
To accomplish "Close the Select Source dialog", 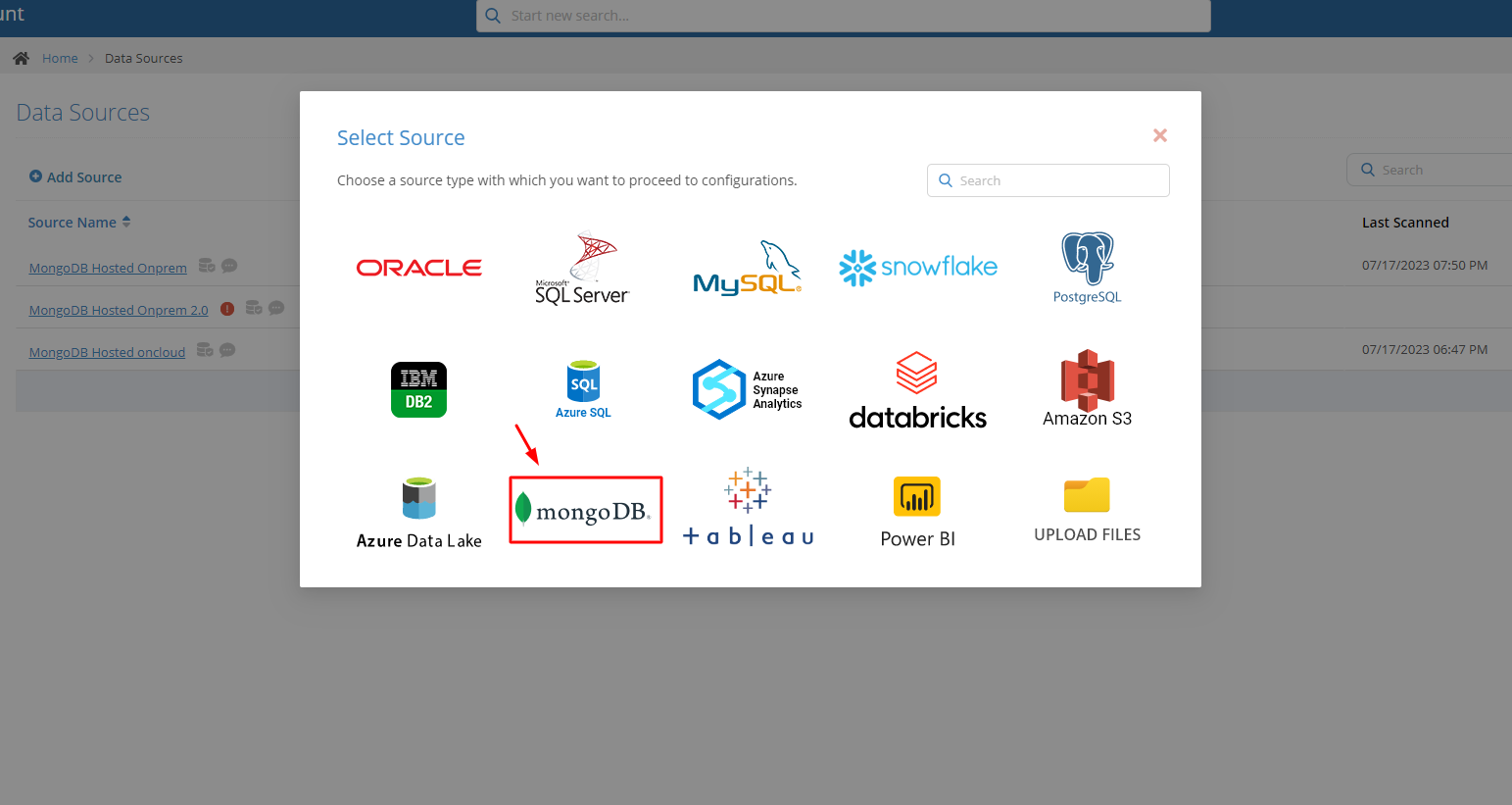I will point(1160,135).
